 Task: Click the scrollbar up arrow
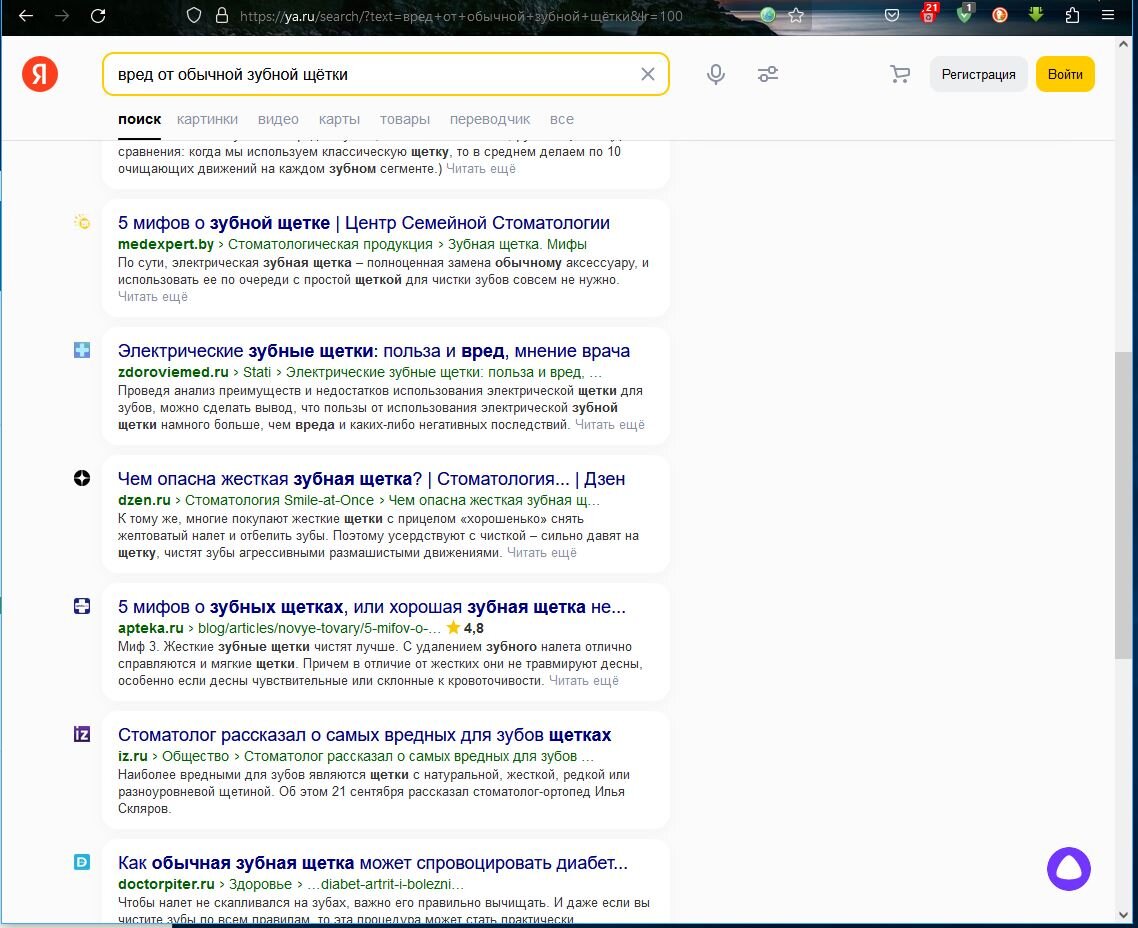coord(1123,44)
